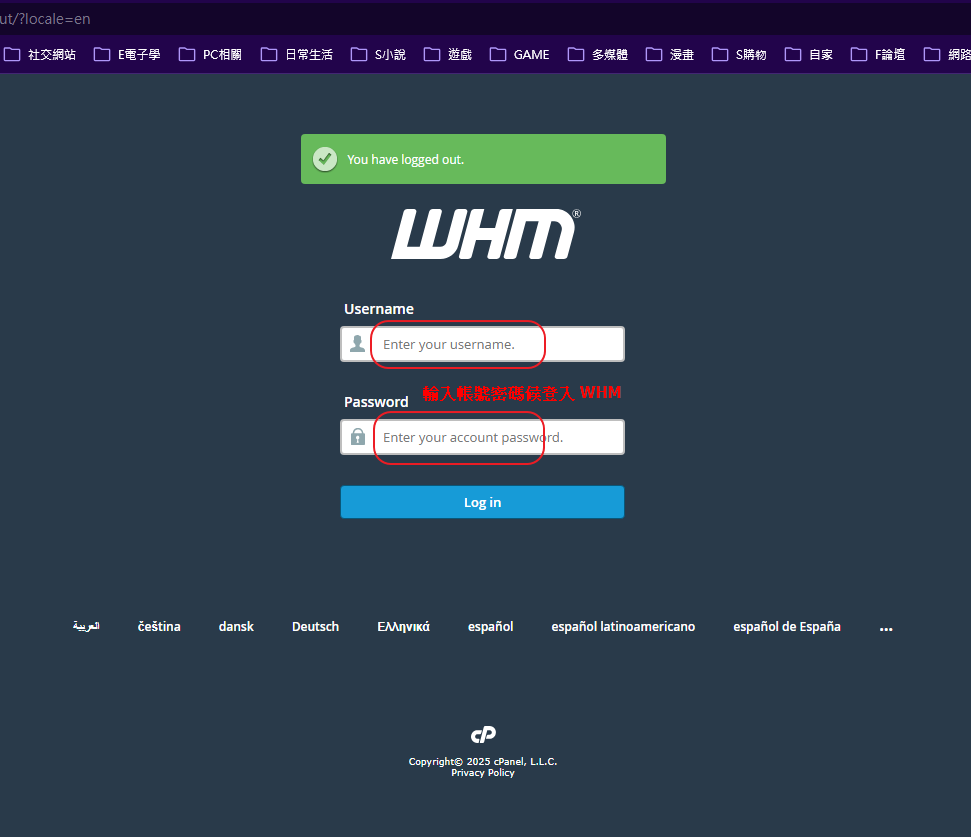Switch language to Deutsch
The height and width of the screenshot is (837, 971).
tap(315, 627)
